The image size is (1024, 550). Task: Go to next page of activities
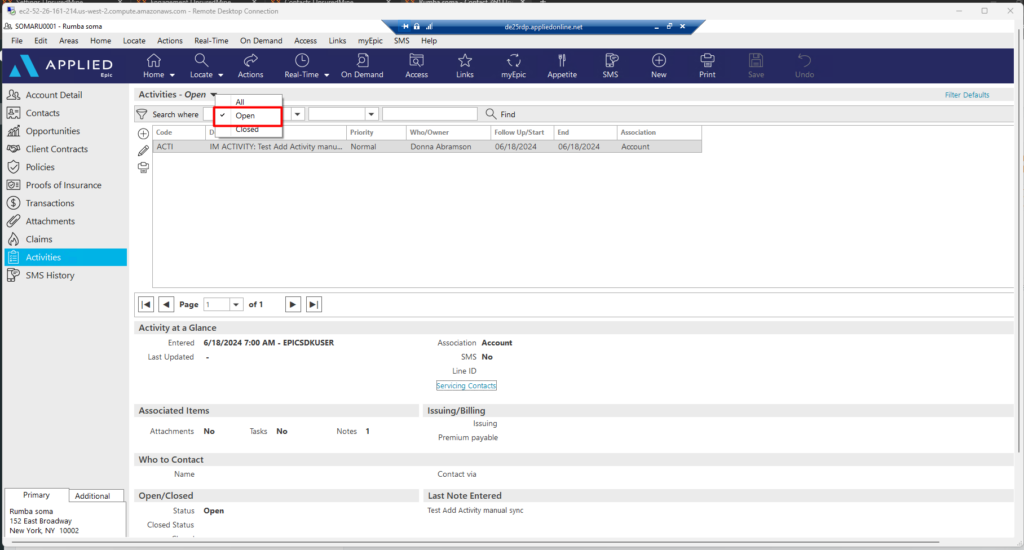(293, 304)
